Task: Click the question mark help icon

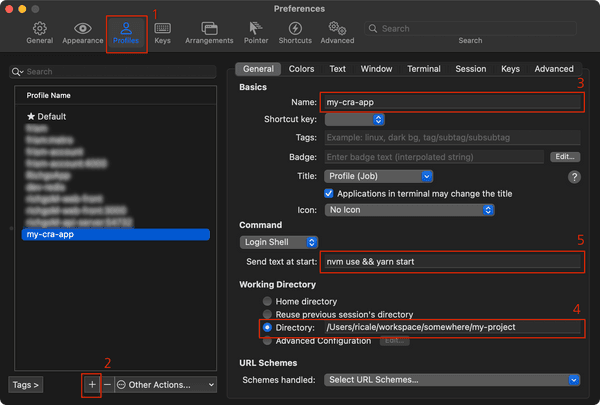Action: point(574,177)
